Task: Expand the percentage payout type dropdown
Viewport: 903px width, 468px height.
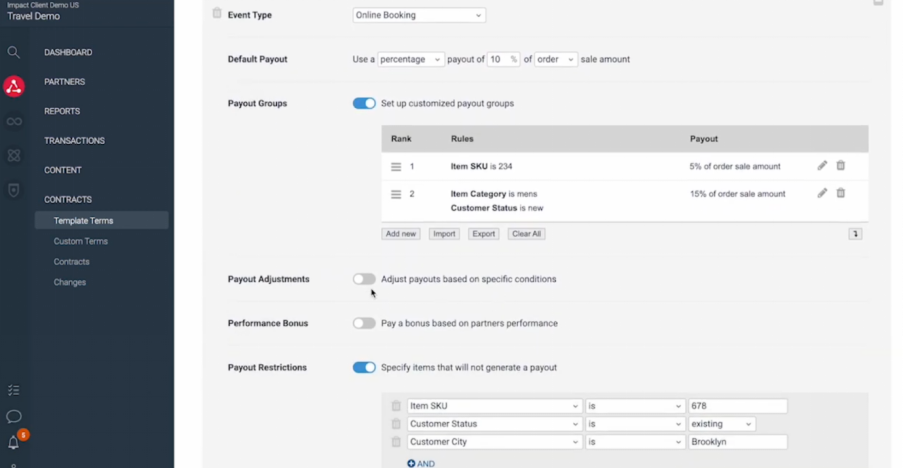Action: pyautogui.click(x=410, y=59)
